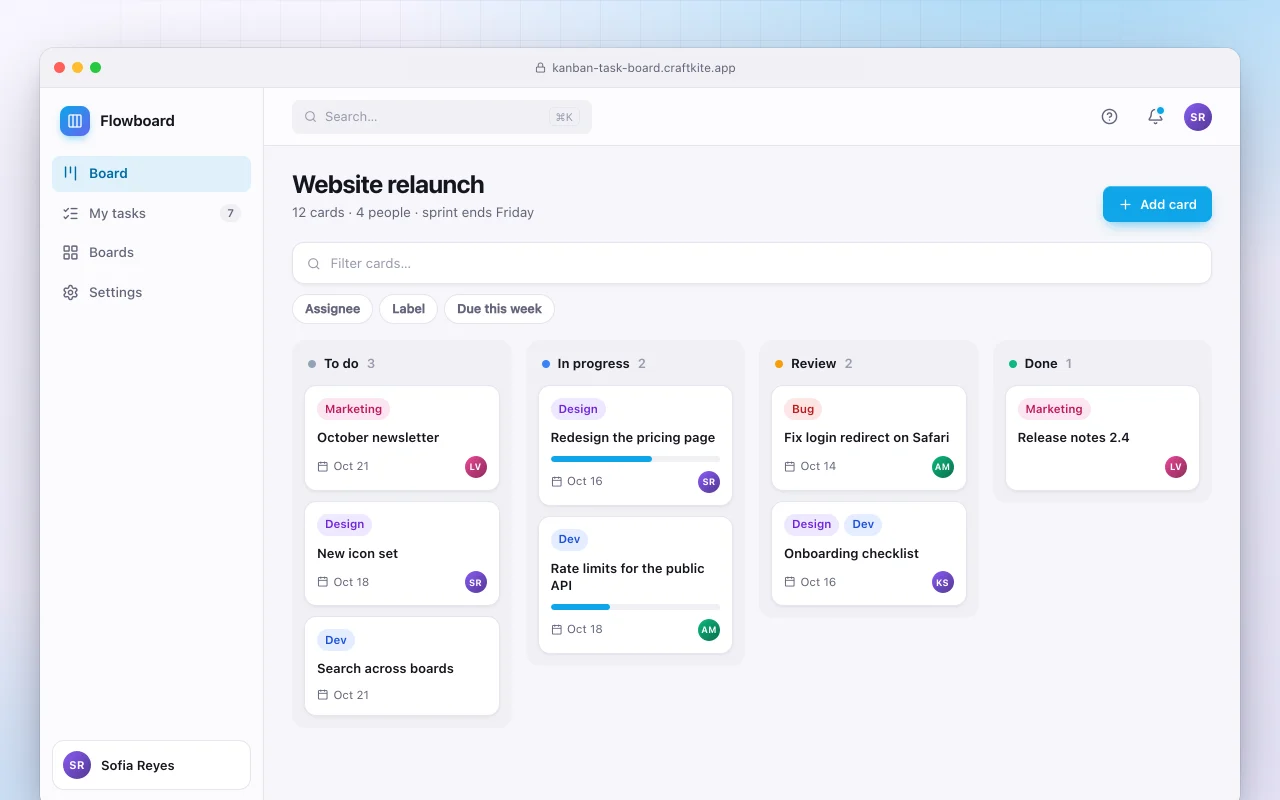This screenshot has height=800, width=1280.
Task: Select Board in the sidebar
Action: (x=151, y=173)
